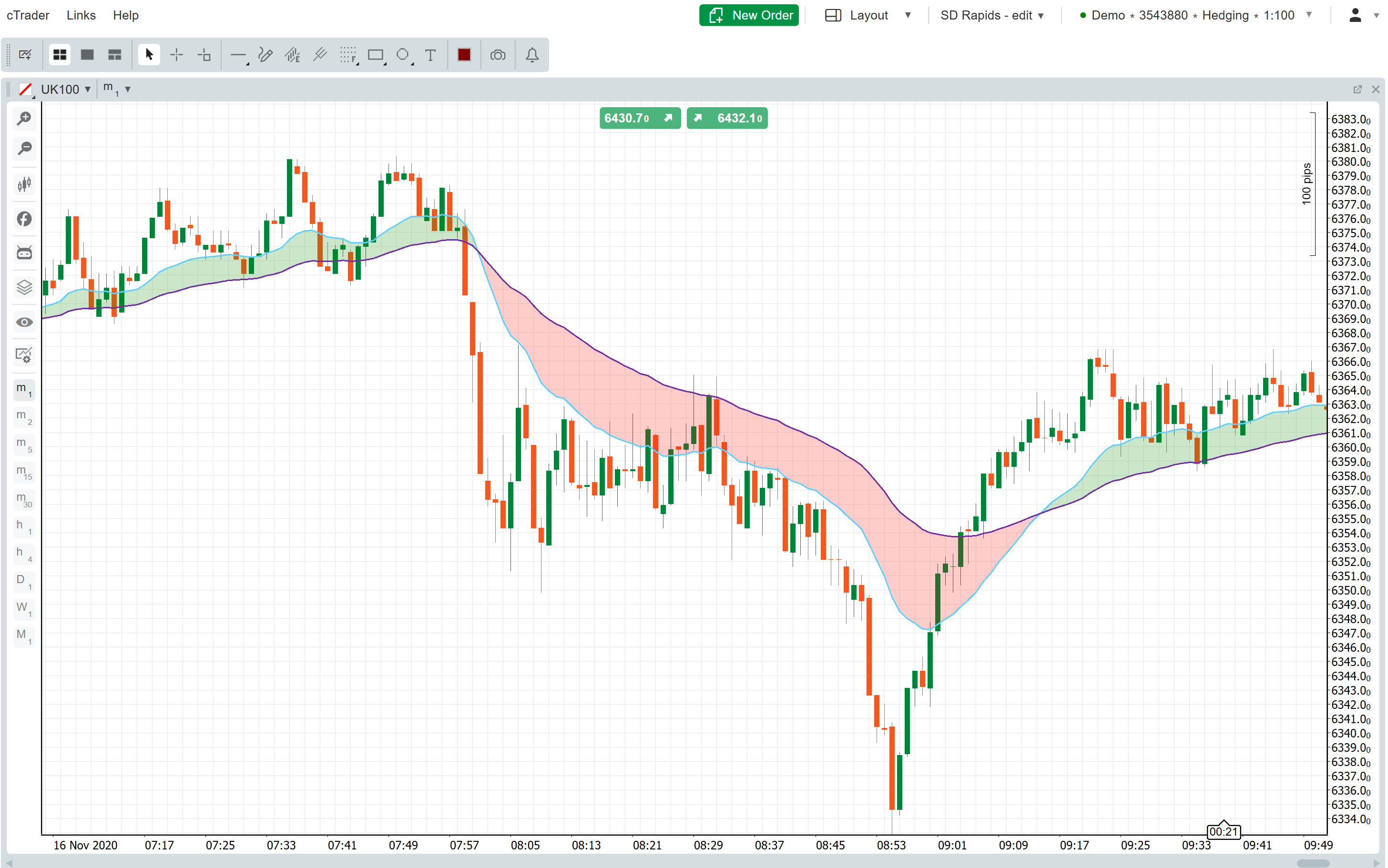
Task: Switch to multi-chart grid layout
Action: [x=60, y=55]
